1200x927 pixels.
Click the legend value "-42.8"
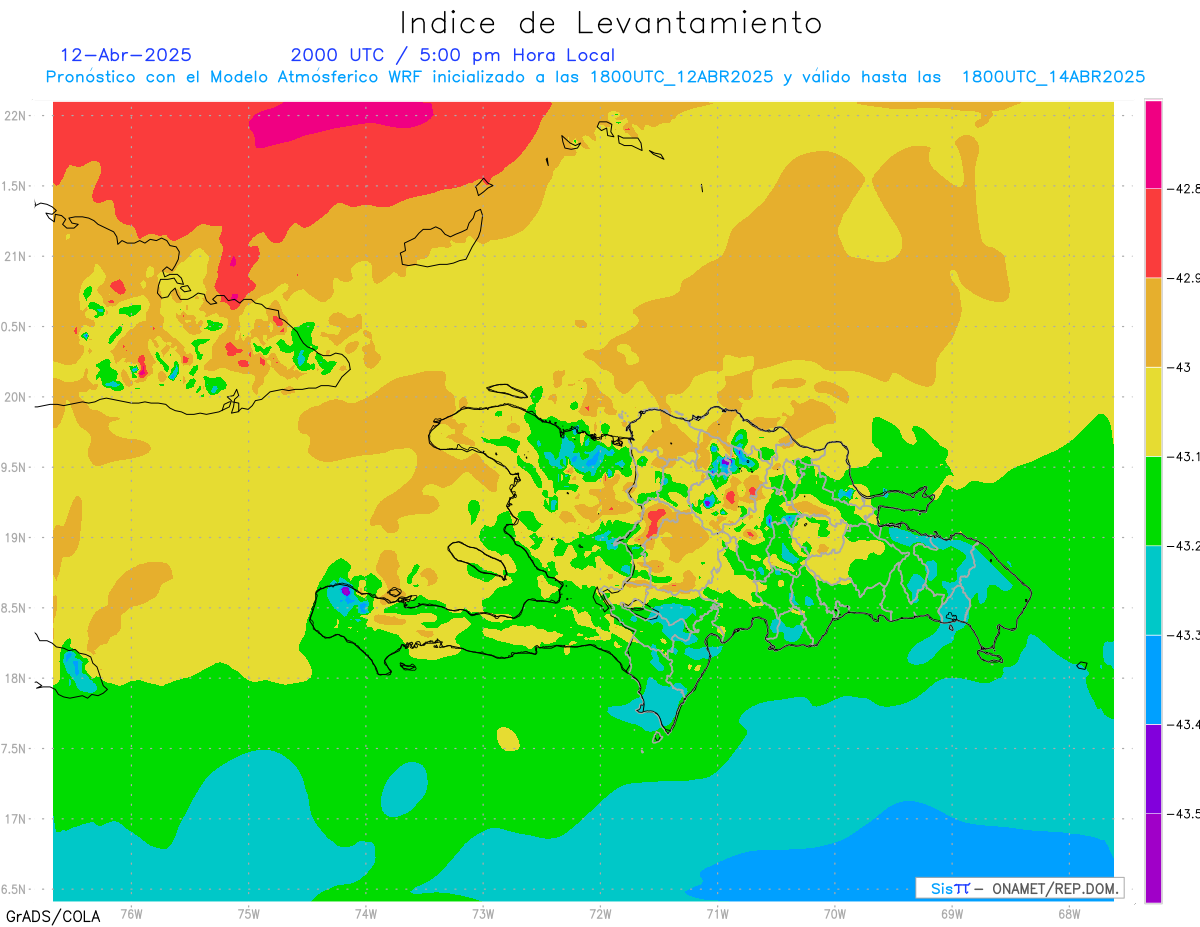[1183, 188]
